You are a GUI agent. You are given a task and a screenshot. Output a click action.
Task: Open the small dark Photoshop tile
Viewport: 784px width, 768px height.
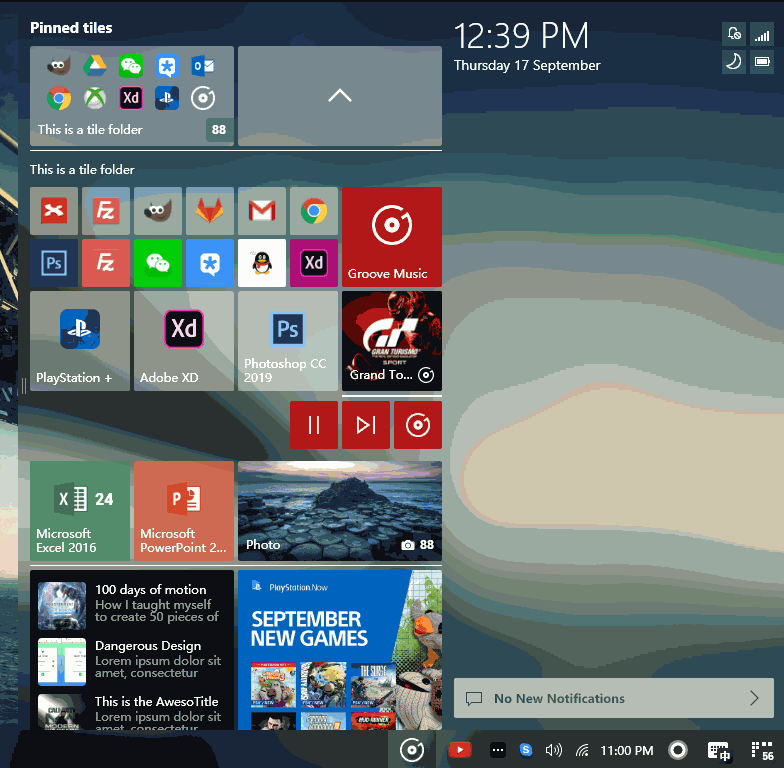(x=54, y=263)
